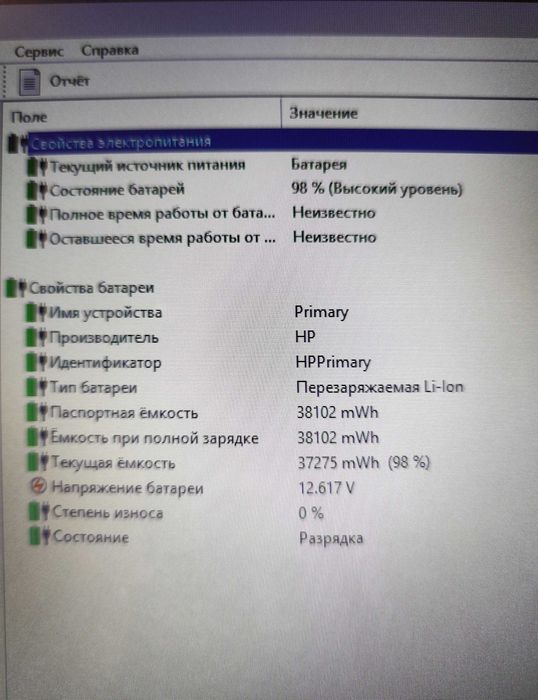Image resolution: width=538 pixels, height=700 pixels.
Task: Open the Справка menu
Action: click(x=110, y=50)
